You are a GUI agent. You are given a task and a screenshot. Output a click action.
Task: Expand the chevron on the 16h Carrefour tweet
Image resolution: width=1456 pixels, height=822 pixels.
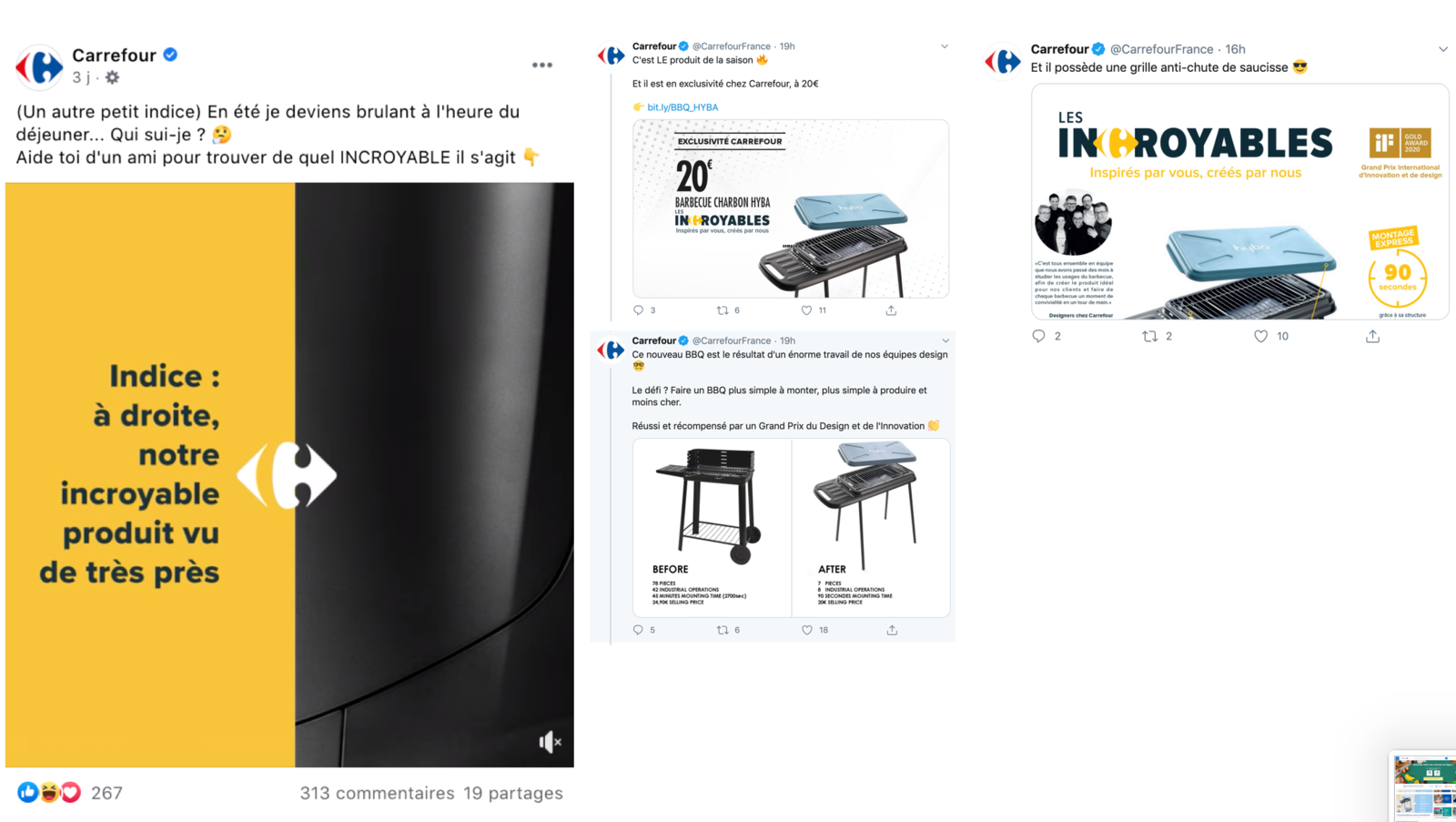coord(1443,49)
